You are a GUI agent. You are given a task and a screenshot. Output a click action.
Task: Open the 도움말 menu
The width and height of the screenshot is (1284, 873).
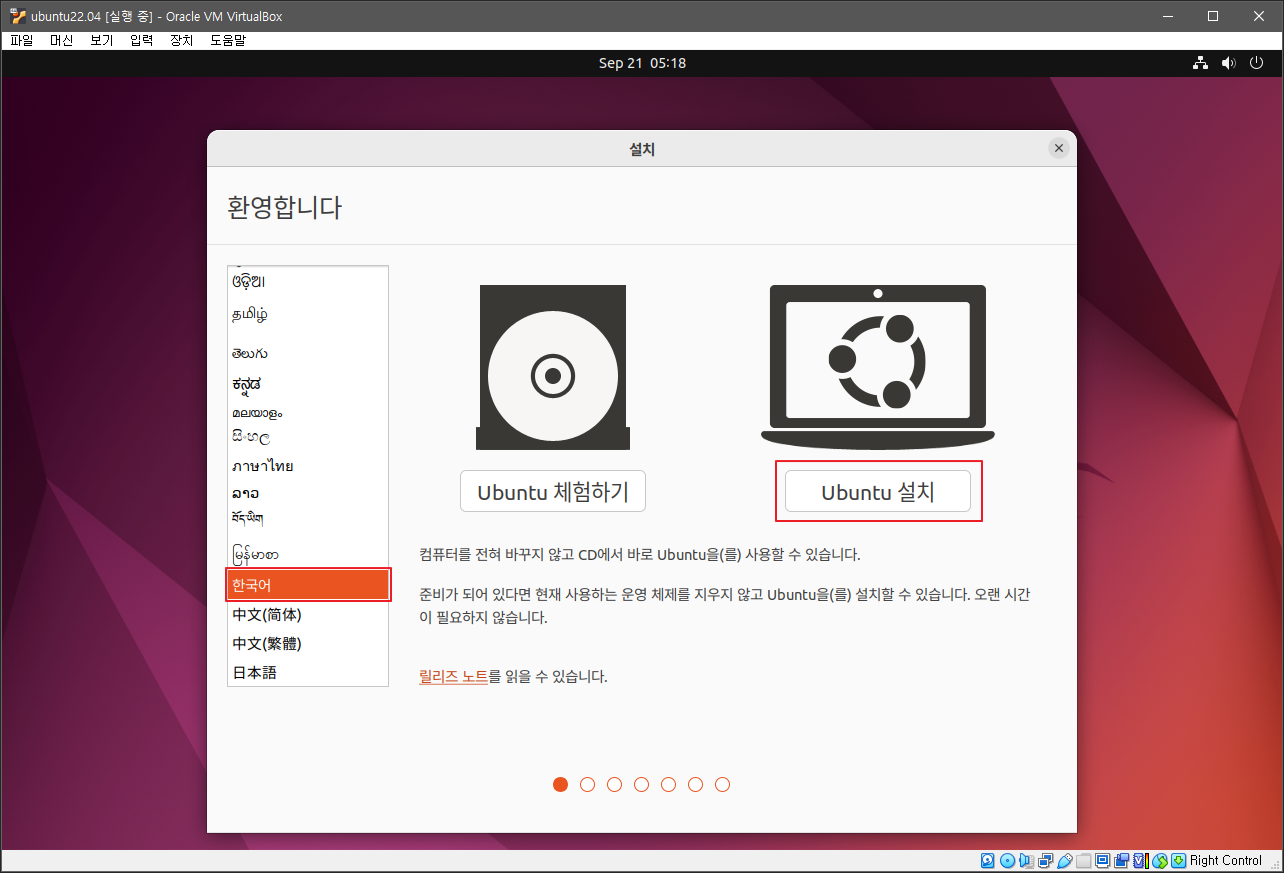[x=228, y=40]
